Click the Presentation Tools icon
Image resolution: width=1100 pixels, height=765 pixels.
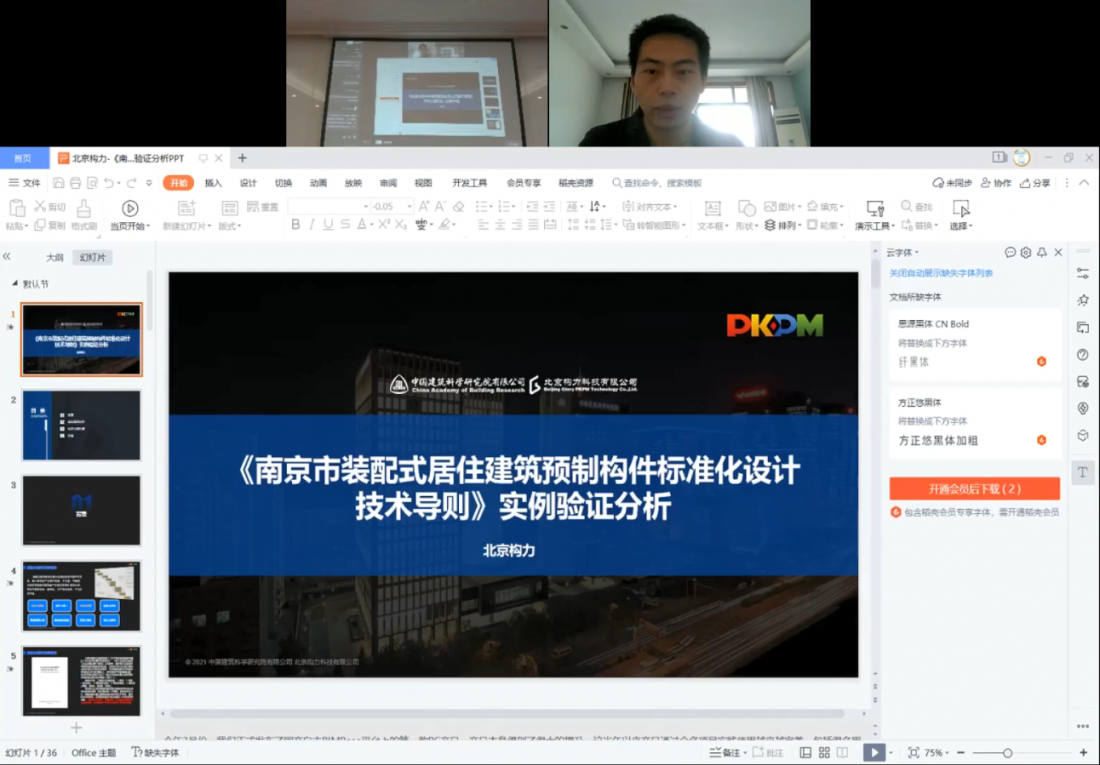[875, 208]
